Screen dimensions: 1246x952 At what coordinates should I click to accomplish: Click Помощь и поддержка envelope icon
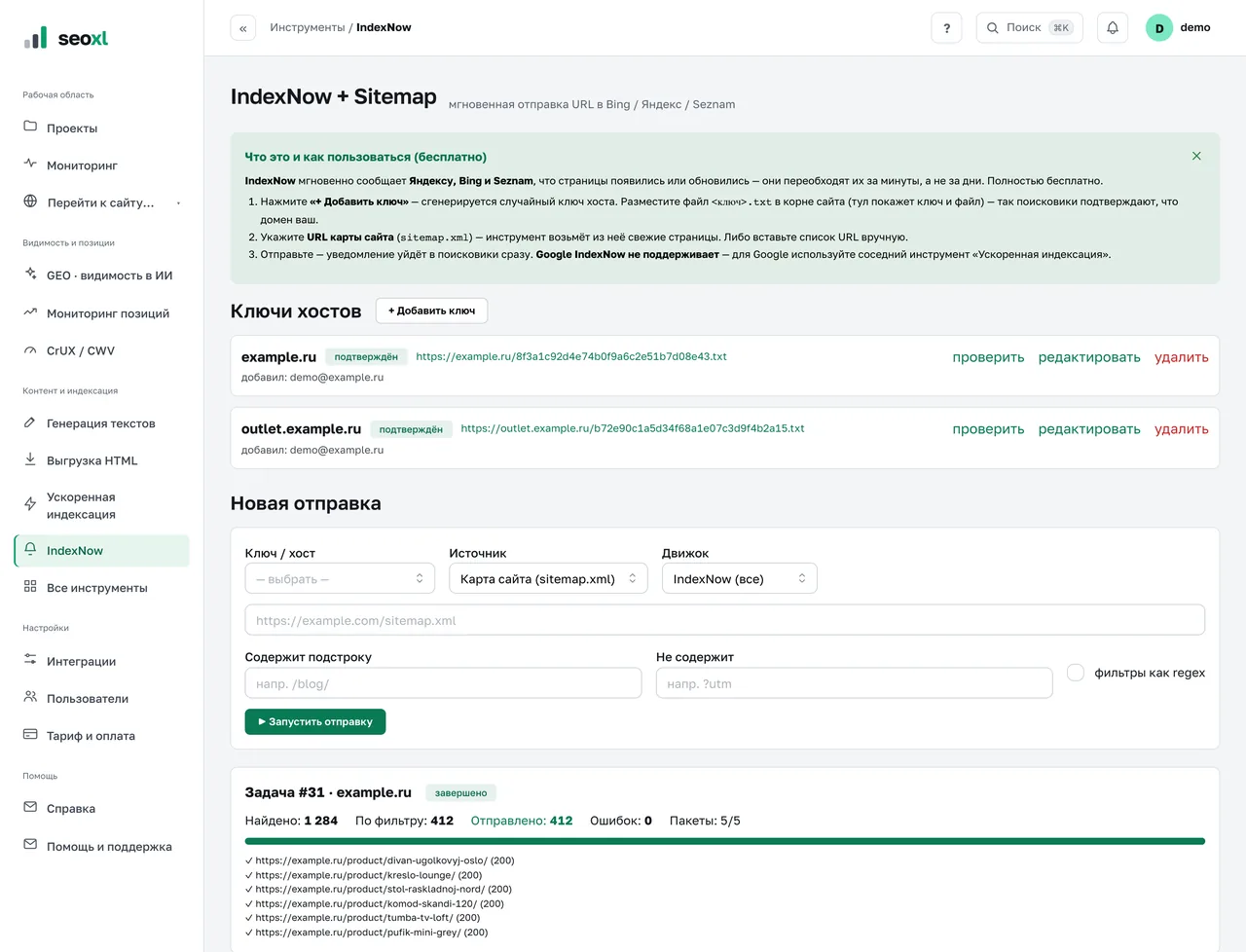tap(30, 845)
